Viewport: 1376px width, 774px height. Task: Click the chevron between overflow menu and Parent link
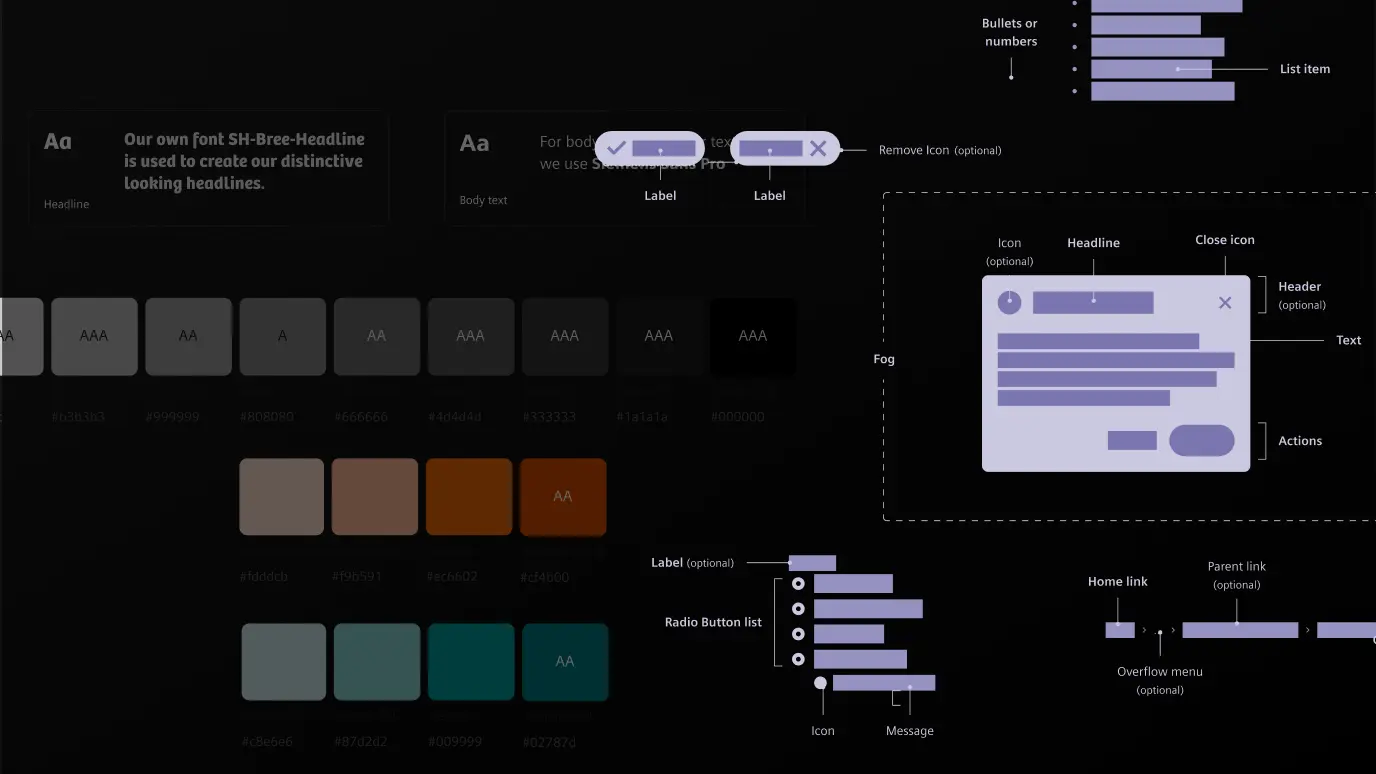(1173, 631)
